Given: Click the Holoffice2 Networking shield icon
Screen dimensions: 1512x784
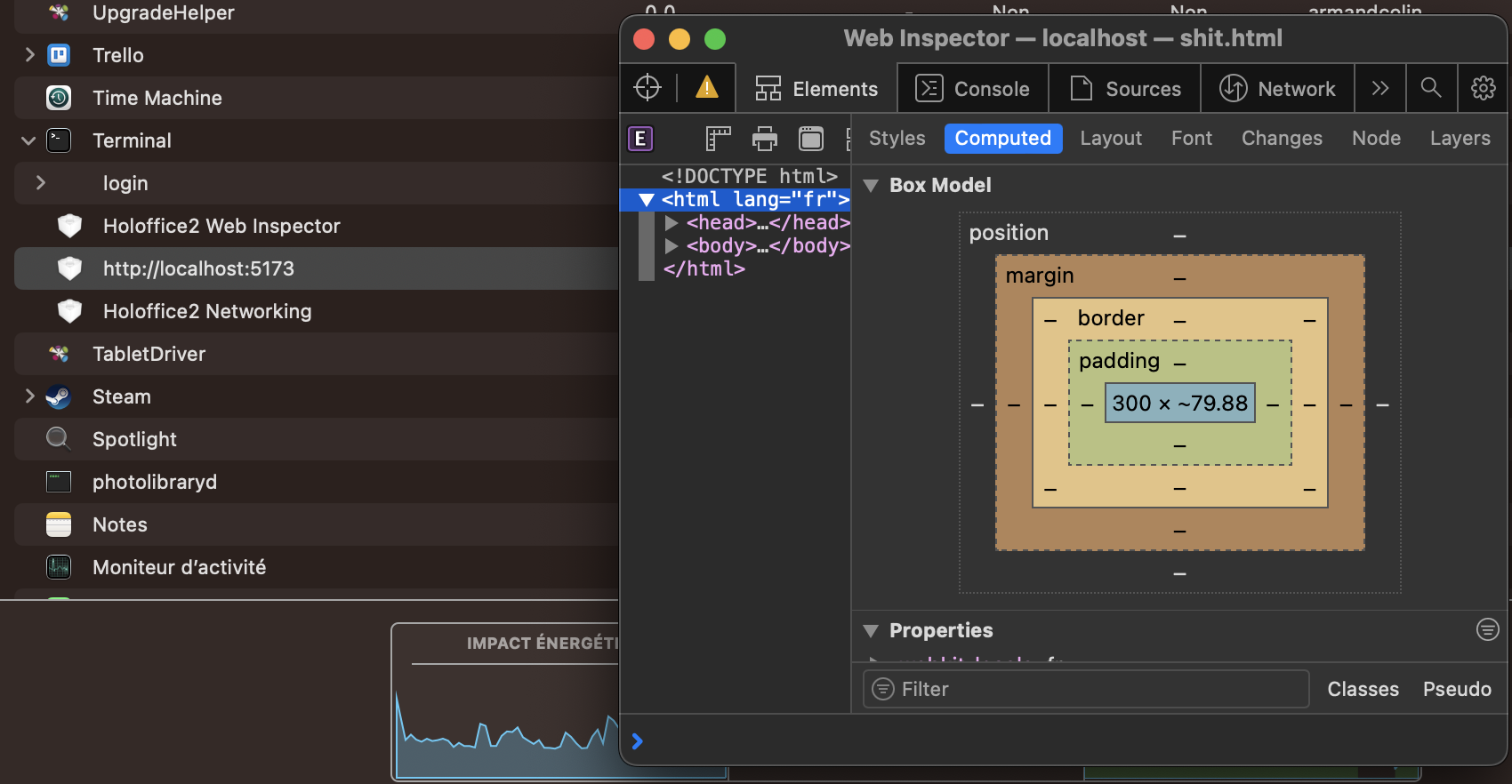Looking at the screenshot, I should 69,311.
